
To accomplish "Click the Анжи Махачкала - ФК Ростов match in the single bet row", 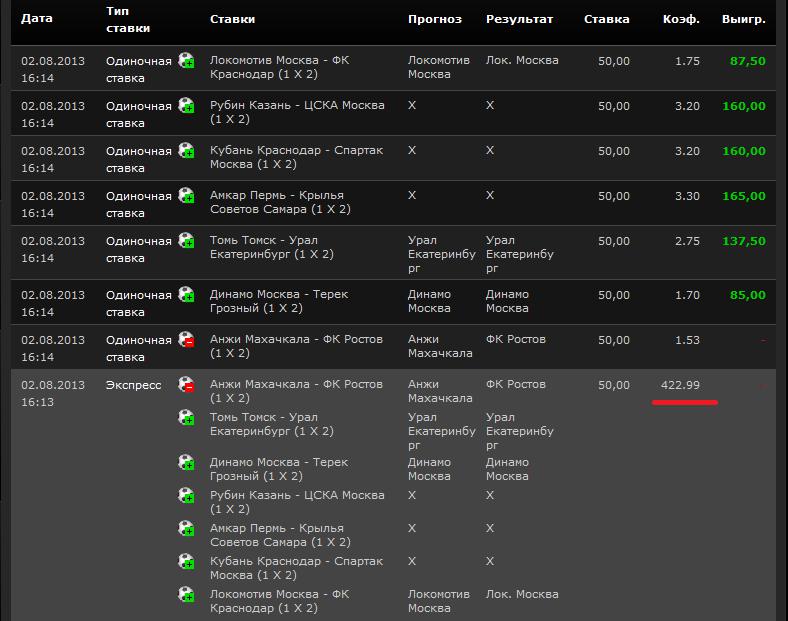I will coord(296,346).
